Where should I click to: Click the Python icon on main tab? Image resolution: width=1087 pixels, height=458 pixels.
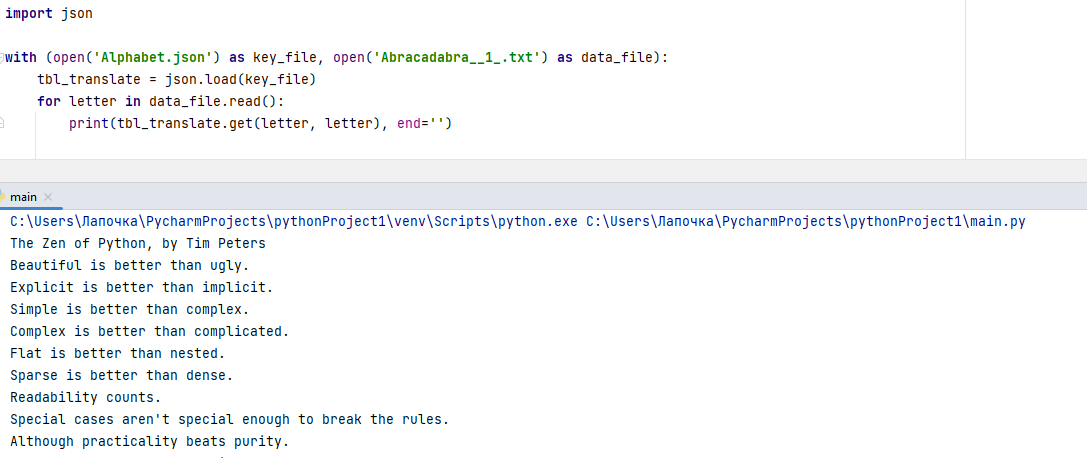coord(3,197)
